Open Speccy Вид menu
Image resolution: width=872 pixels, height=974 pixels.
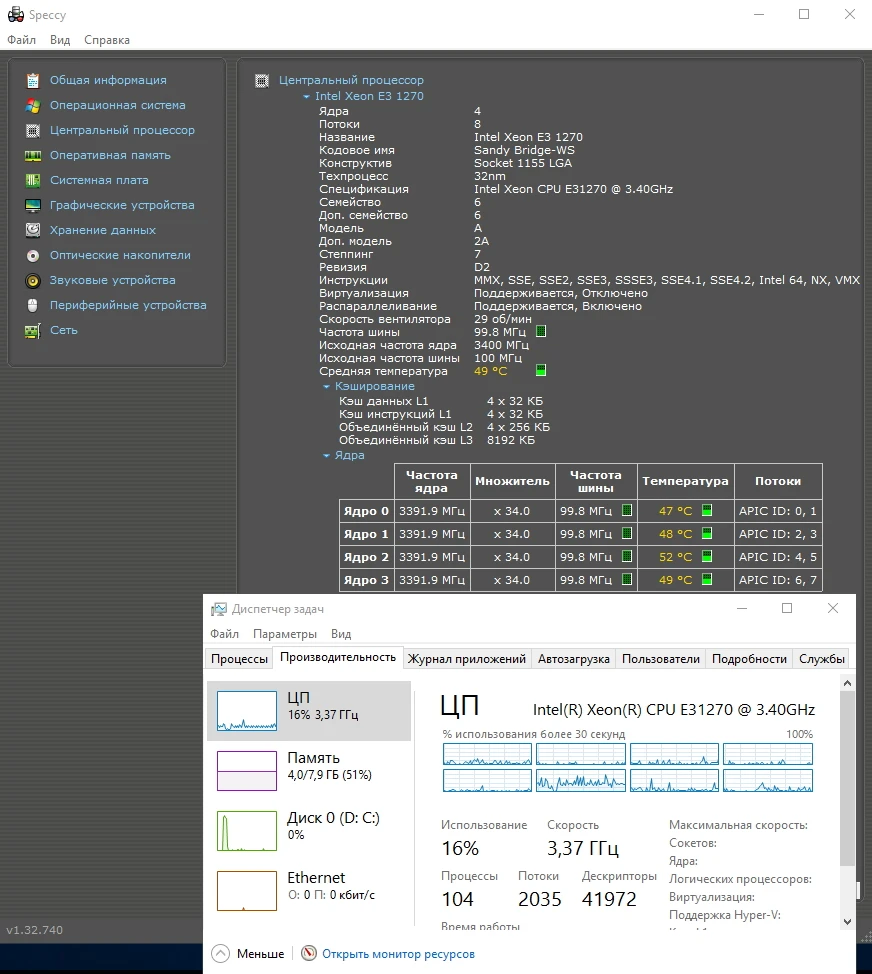[60, 40]
